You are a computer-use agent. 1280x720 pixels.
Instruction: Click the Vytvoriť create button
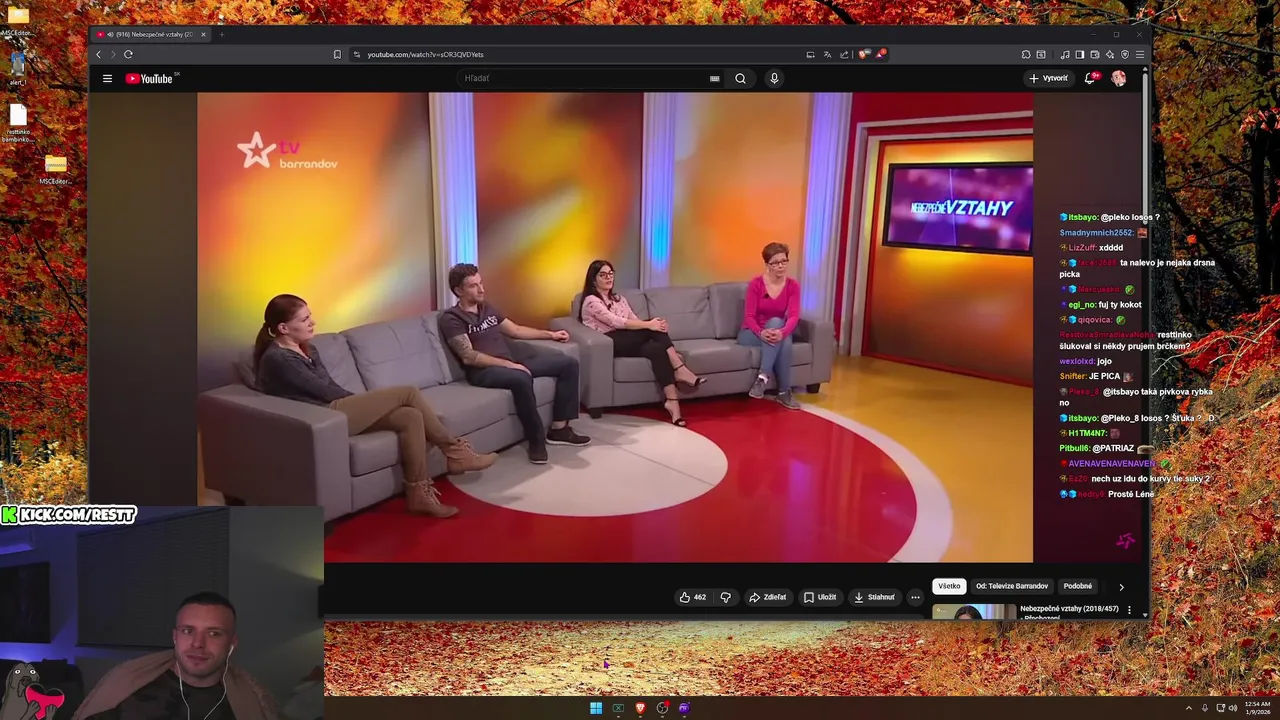(1048, 78)
